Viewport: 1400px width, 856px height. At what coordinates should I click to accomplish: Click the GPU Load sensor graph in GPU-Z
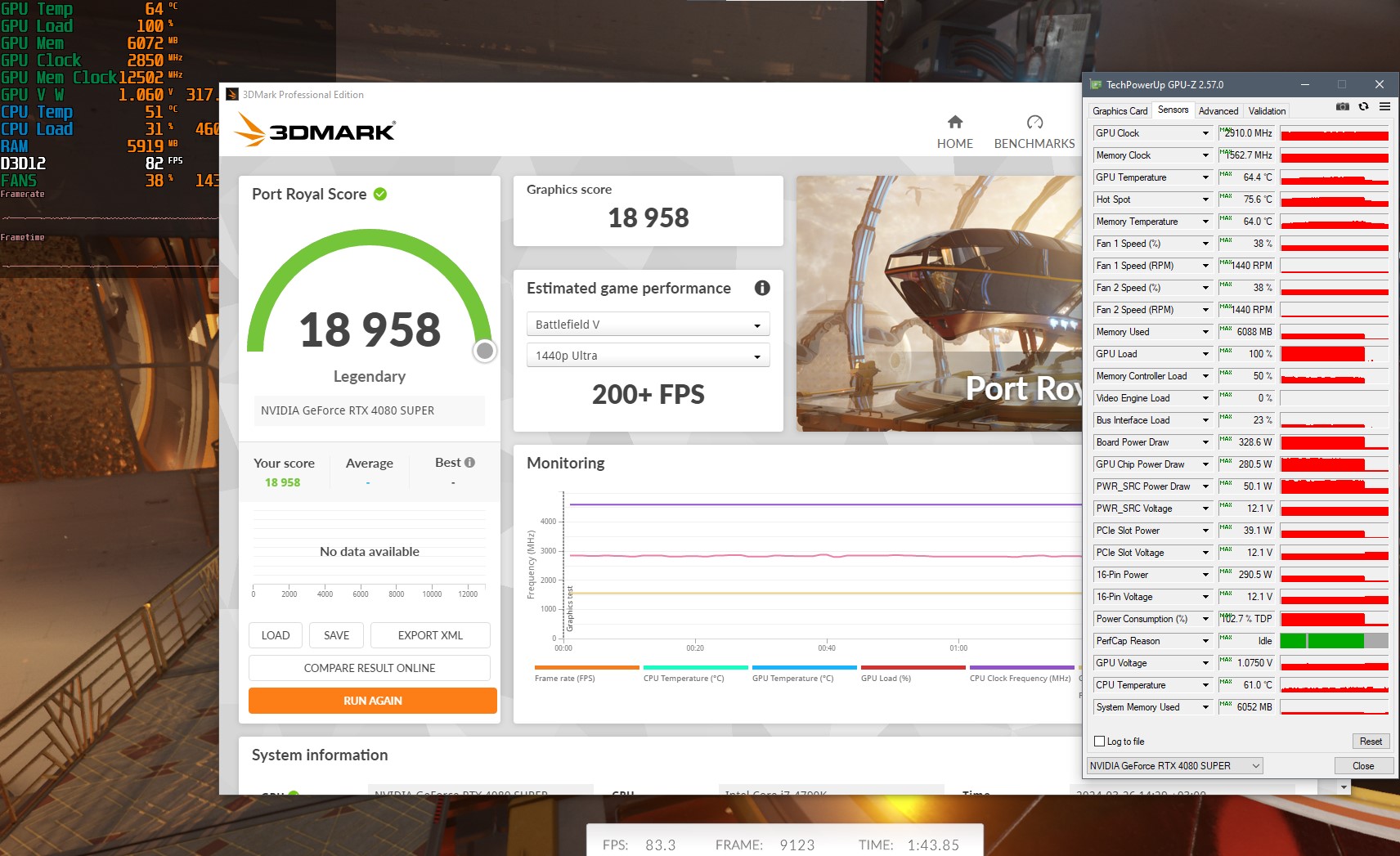(x=1335, y=354)
